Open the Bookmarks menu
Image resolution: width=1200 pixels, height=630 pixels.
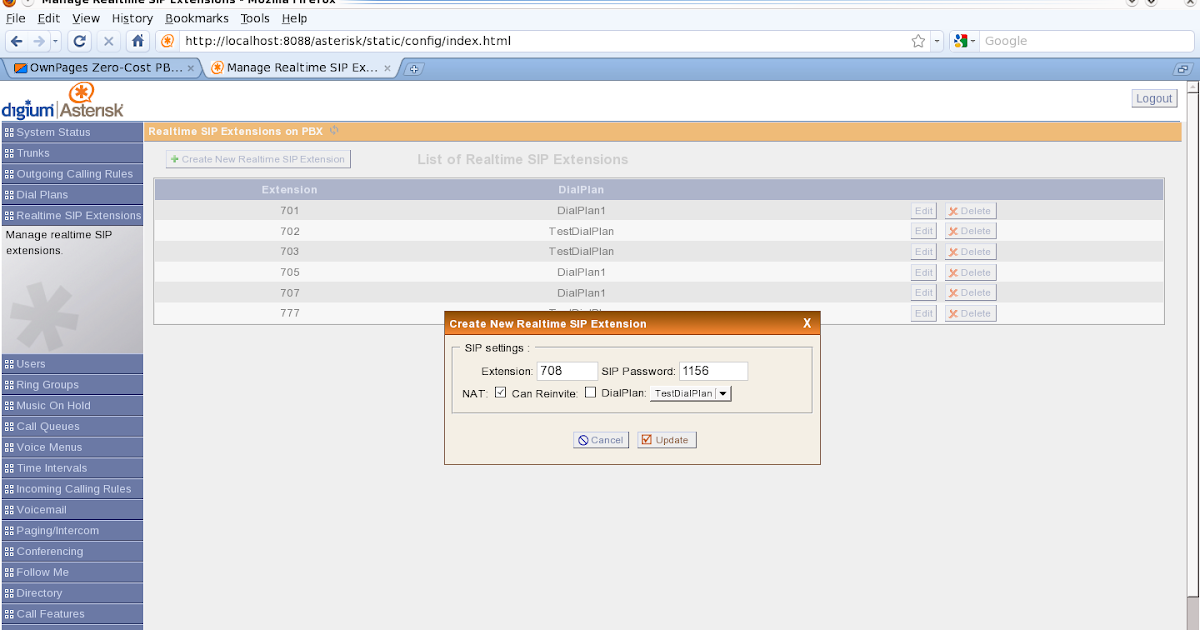coord(196,18)
